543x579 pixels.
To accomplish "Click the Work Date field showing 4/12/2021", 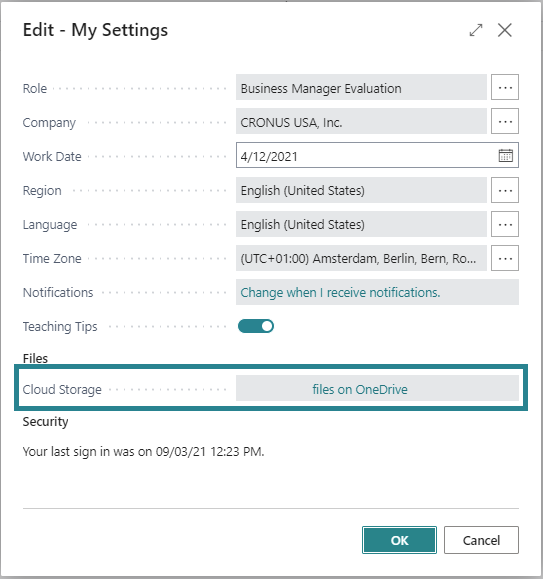I will click(x=377, y=155).
